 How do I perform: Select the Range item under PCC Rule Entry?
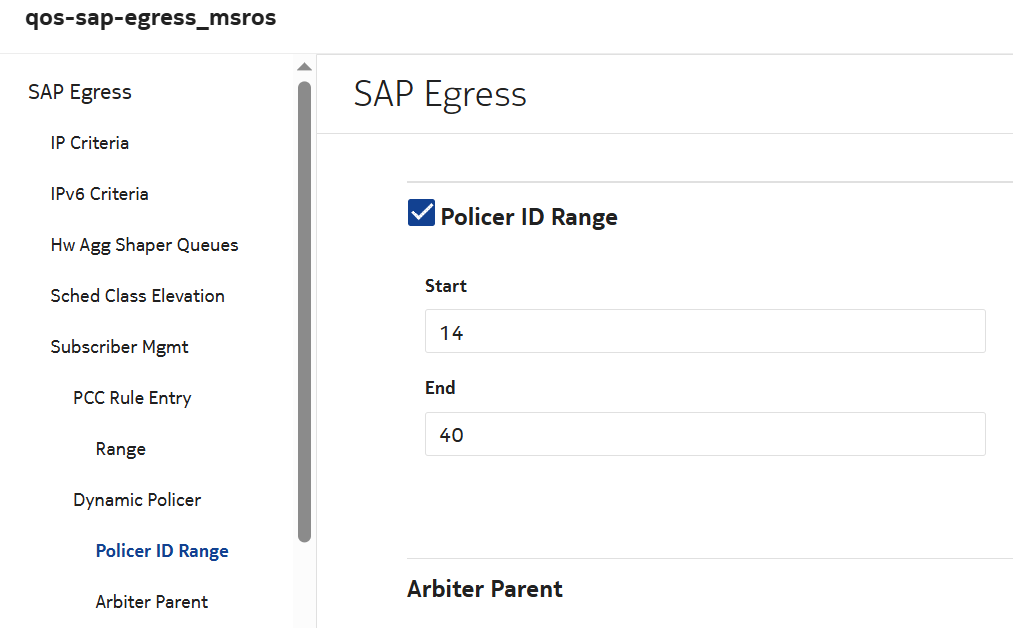(x=121, y=449)
